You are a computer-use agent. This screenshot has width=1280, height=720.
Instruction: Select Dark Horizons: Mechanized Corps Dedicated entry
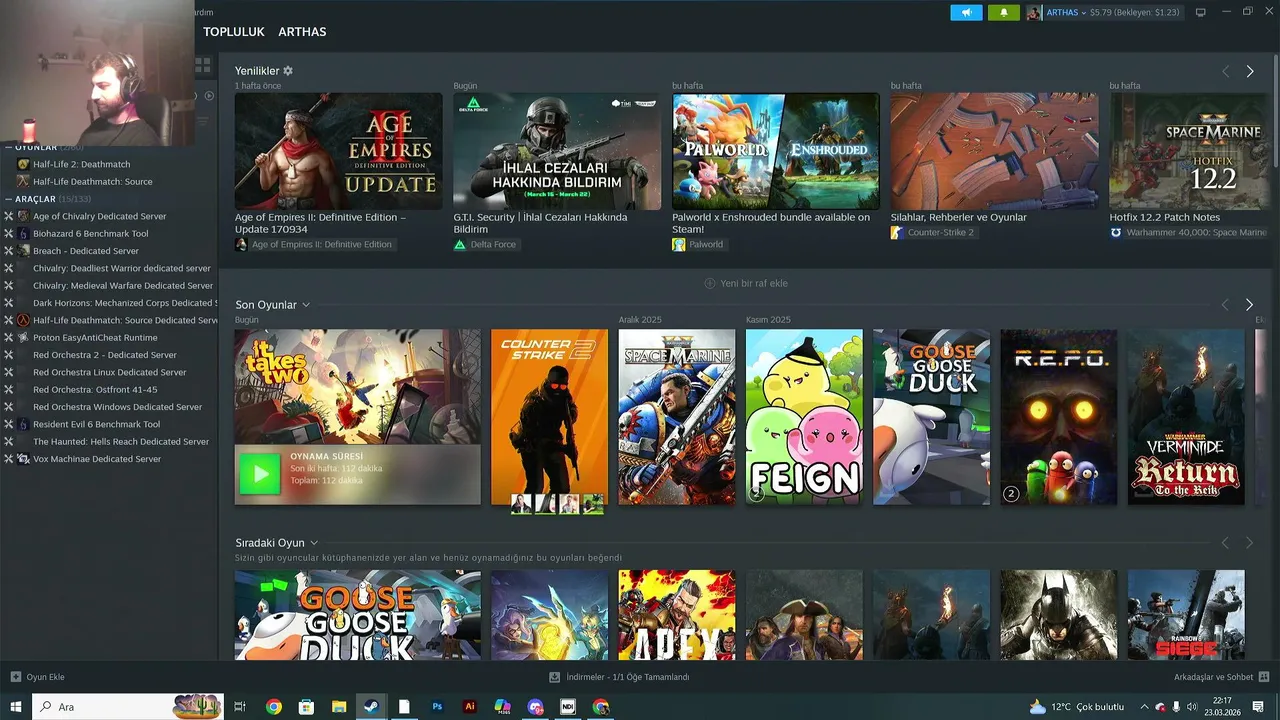(x=124, y=303)
